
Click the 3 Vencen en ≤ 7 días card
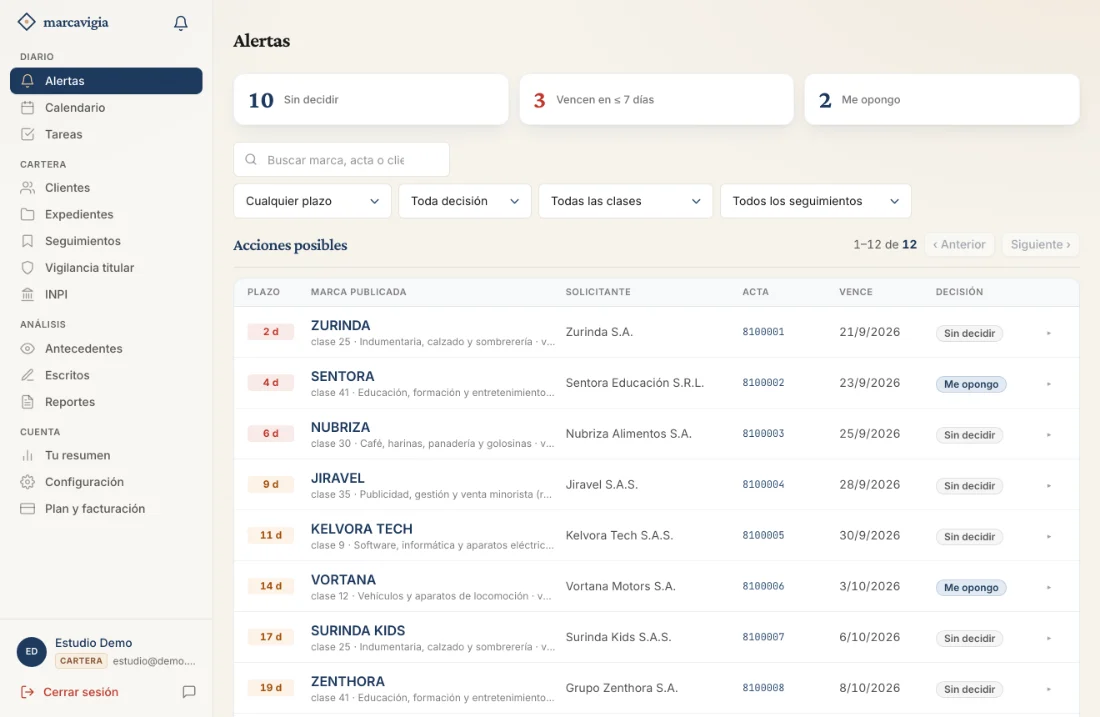pyautogui.click(x=656, y=100)
